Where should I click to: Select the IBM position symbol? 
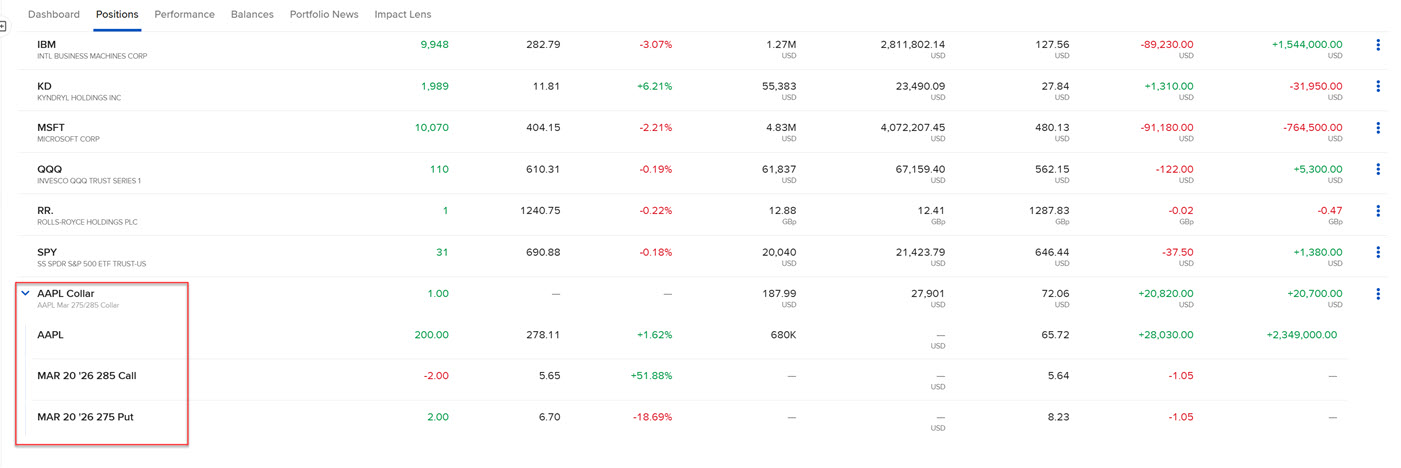point(47,45)
